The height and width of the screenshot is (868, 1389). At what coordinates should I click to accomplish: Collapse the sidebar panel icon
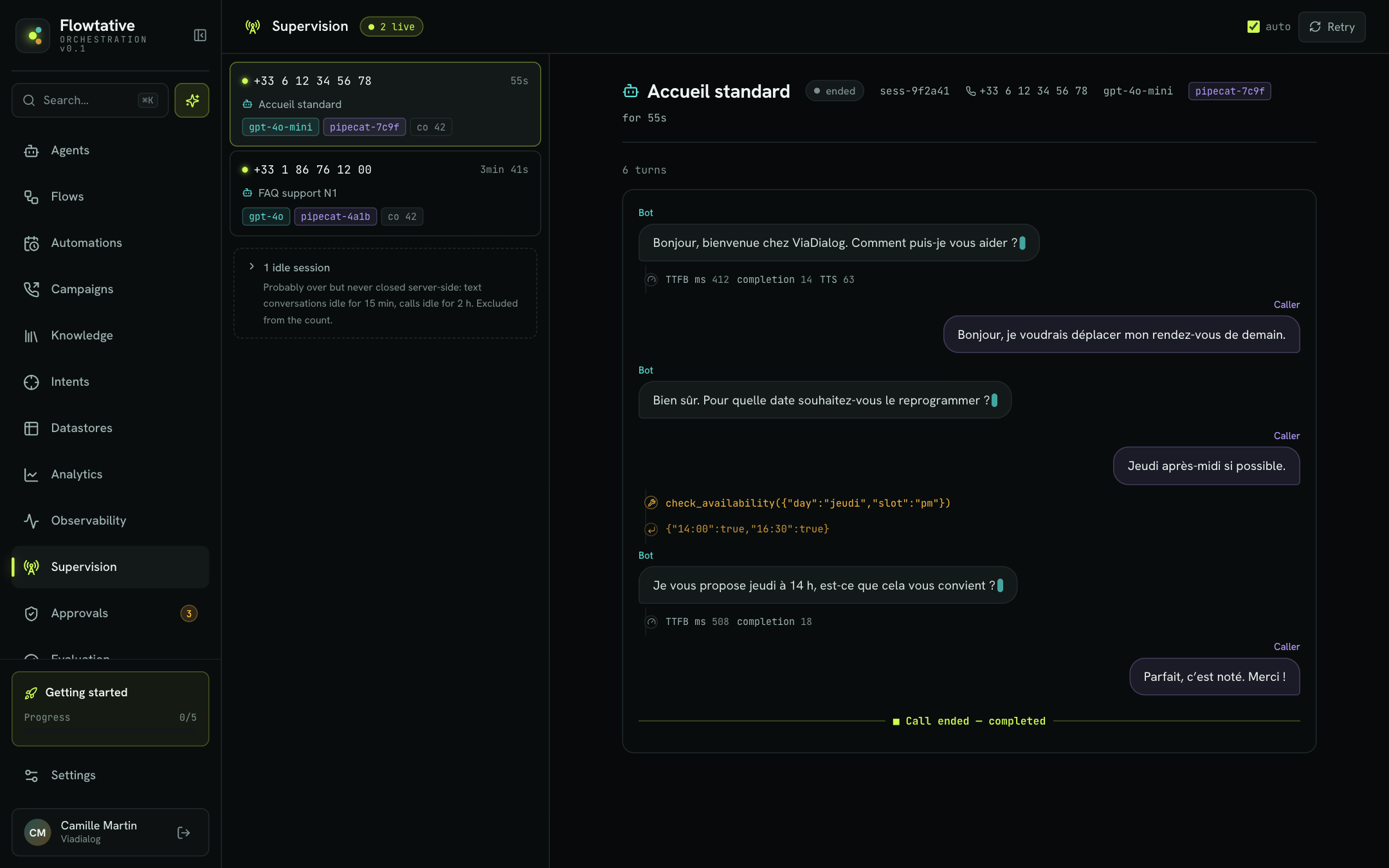pos(200,35)
